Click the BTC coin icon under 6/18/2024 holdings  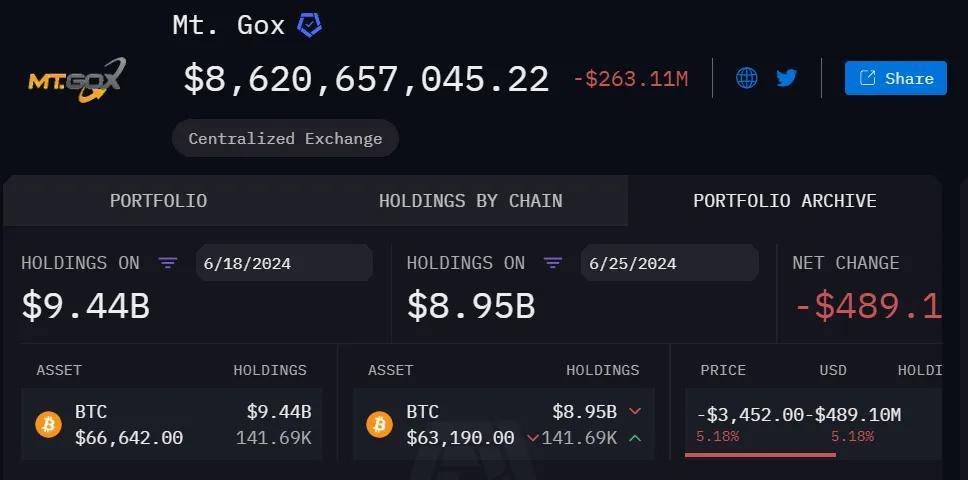tap(48, 425)
